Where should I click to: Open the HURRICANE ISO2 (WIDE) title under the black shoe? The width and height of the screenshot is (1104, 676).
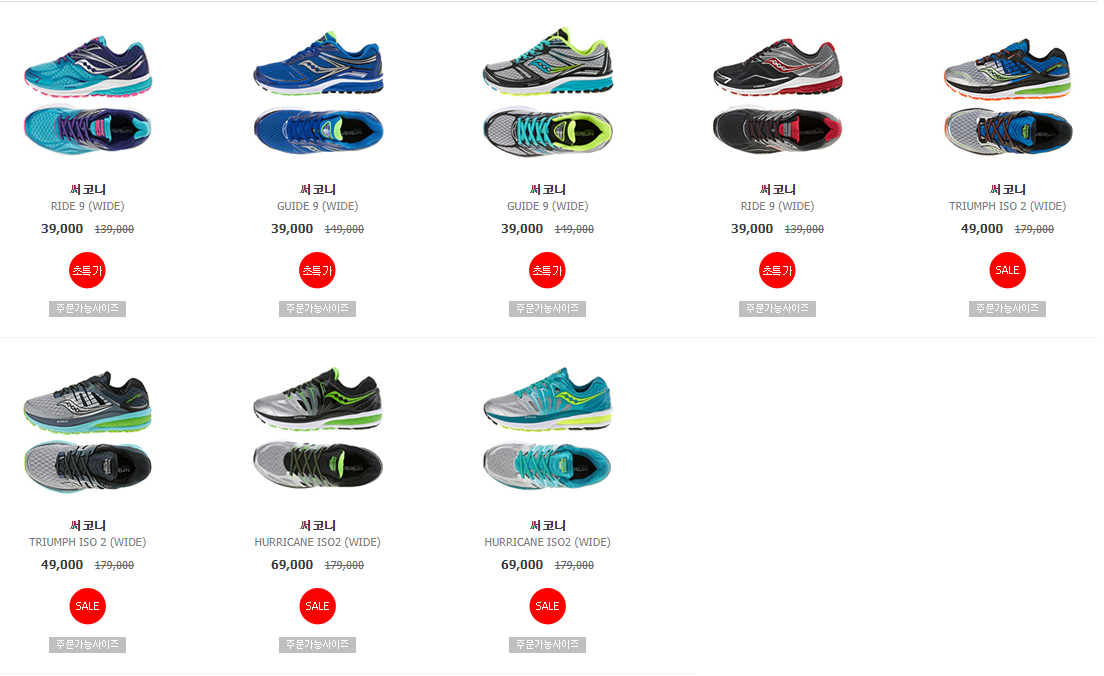click(x=318, y=542)
